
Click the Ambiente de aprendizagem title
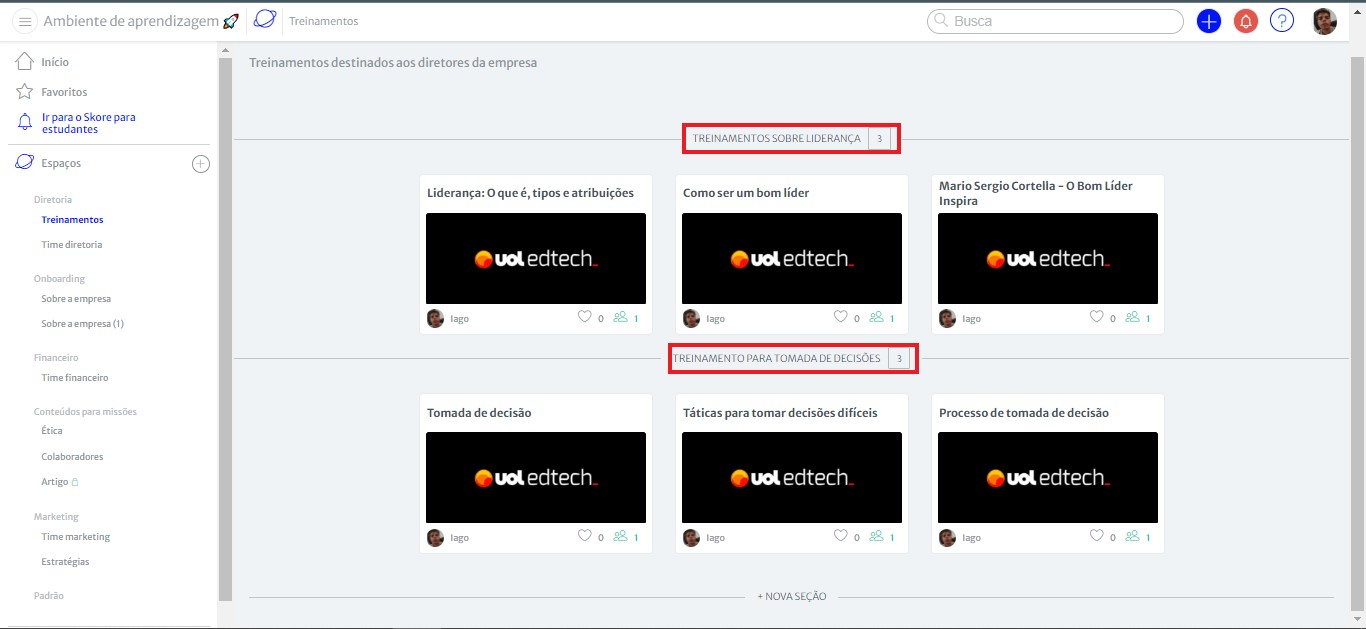pyautogui.click(x=131, y=21)
